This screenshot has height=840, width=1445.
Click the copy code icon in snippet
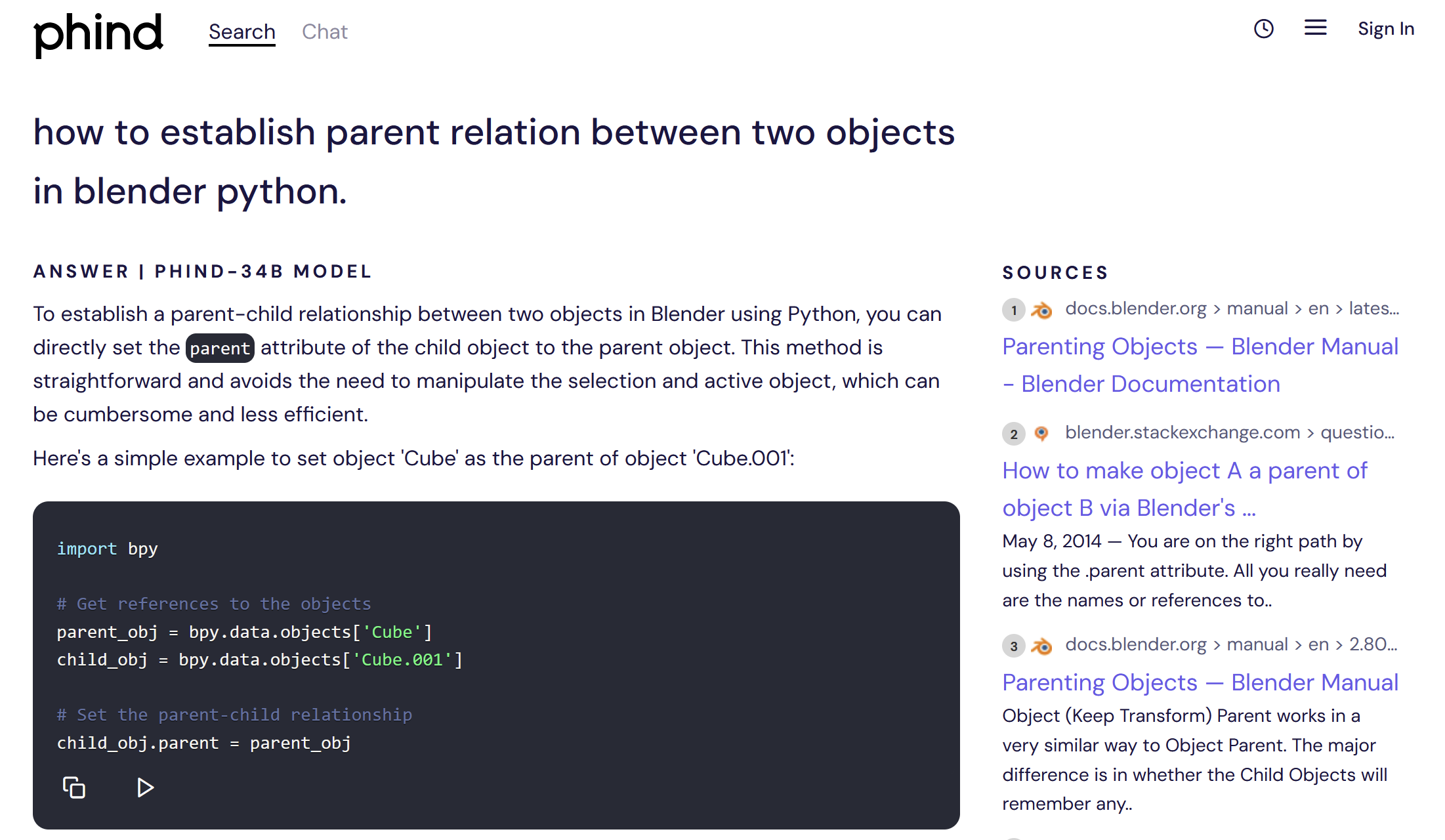click(x=74, y=788)
